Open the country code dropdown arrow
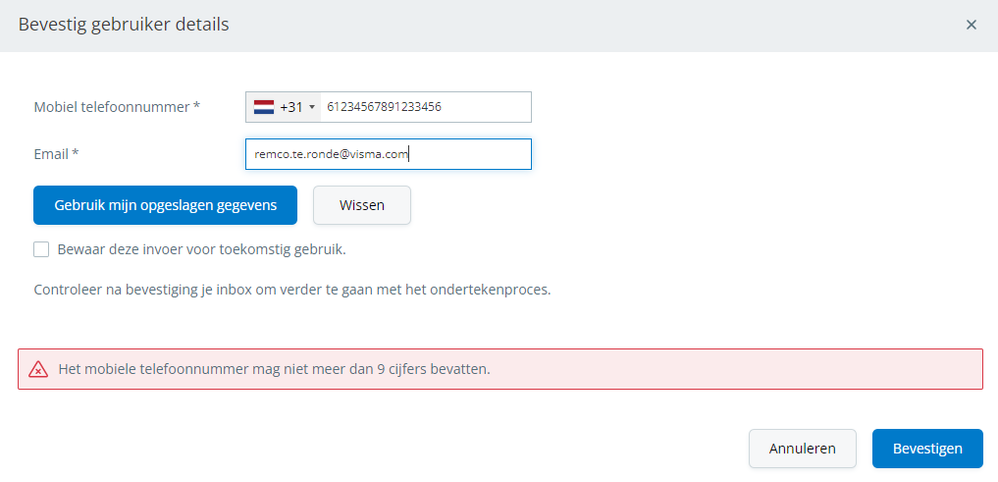Image resolution: width=998 pixels, height=482 pixels. pos(312,107)
